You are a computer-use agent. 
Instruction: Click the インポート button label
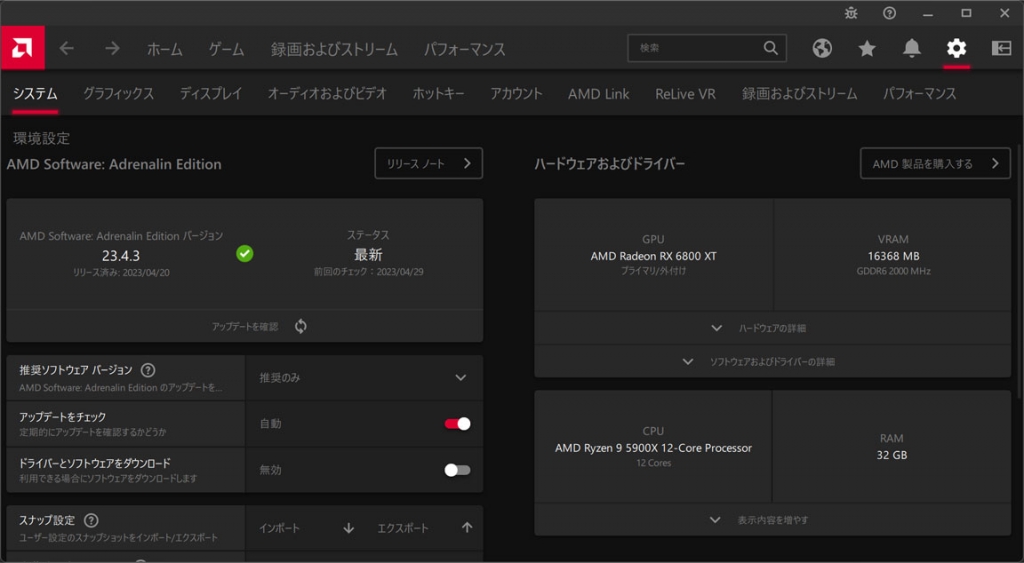tap(280, 528)
